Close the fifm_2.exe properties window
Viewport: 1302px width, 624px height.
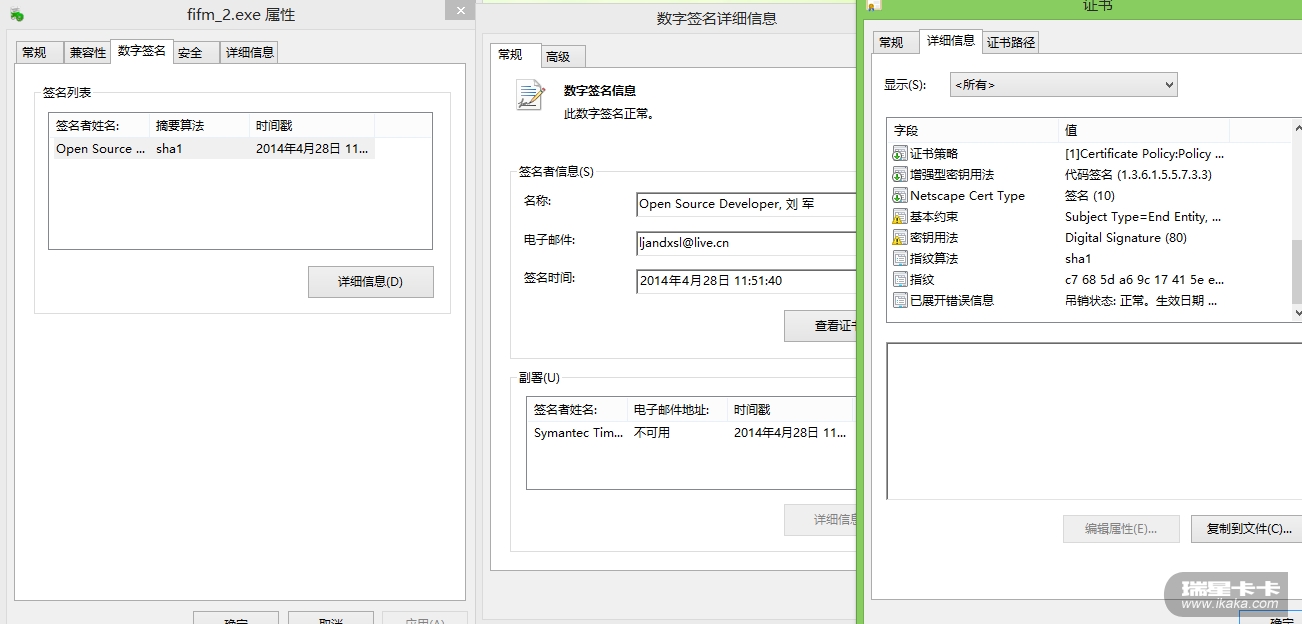[x=460, y=10]
